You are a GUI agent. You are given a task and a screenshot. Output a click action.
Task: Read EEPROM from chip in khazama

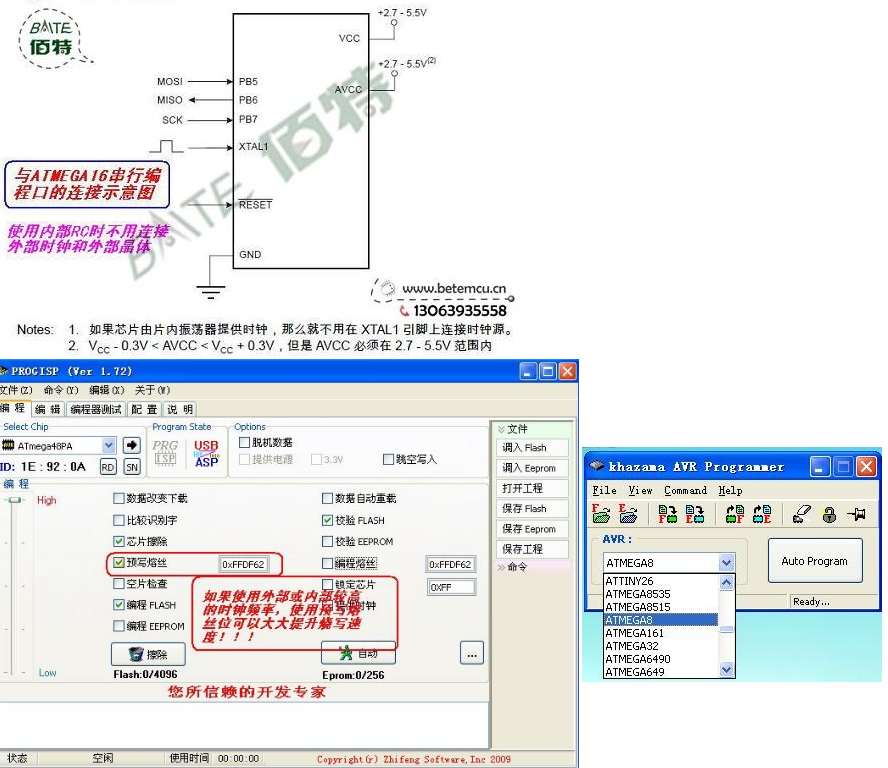click(762, 513)
